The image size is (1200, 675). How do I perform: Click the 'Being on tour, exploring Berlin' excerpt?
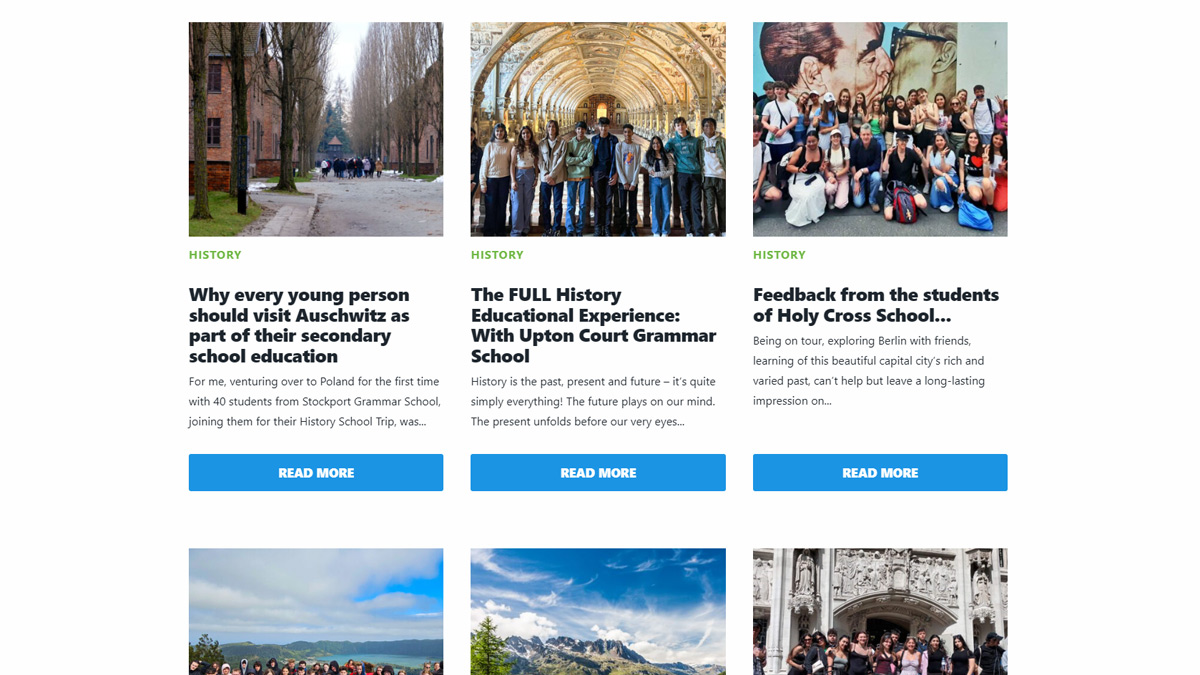pos(869,370)
